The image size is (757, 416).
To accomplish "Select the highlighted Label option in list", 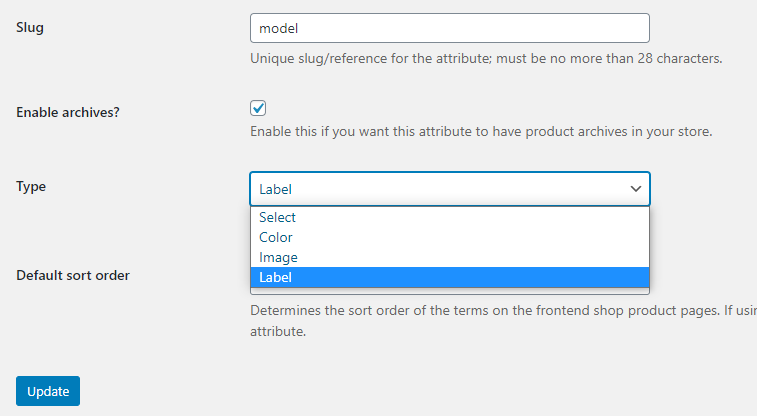I will click(276, 277).
